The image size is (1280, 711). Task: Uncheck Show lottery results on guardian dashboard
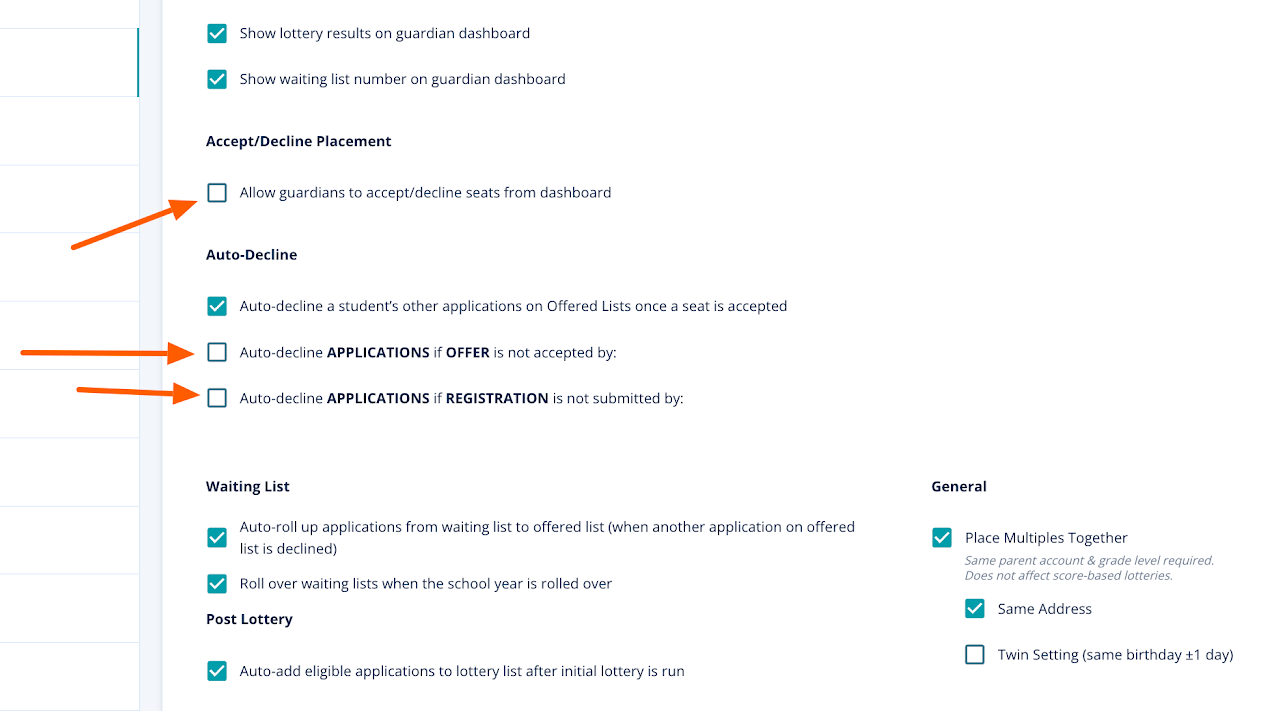(x=217, y=34)
